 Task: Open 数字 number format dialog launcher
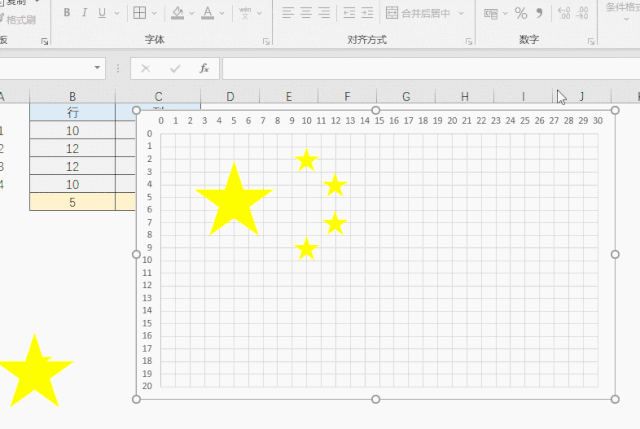click(591, 42)
